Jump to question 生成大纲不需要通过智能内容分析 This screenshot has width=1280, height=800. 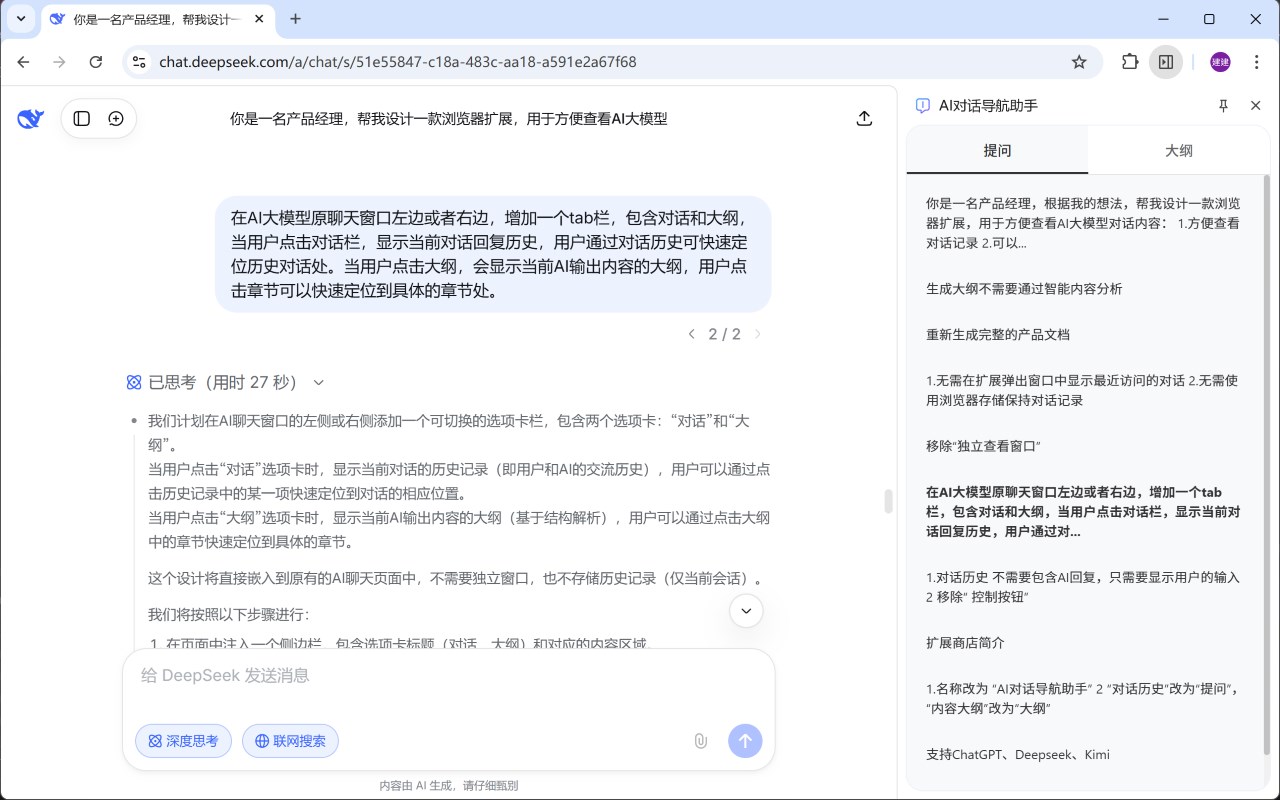[1024, 289]
